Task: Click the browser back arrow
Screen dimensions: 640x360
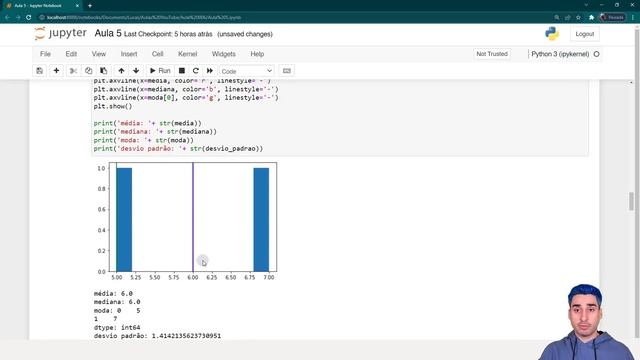Action: [7, 18]
